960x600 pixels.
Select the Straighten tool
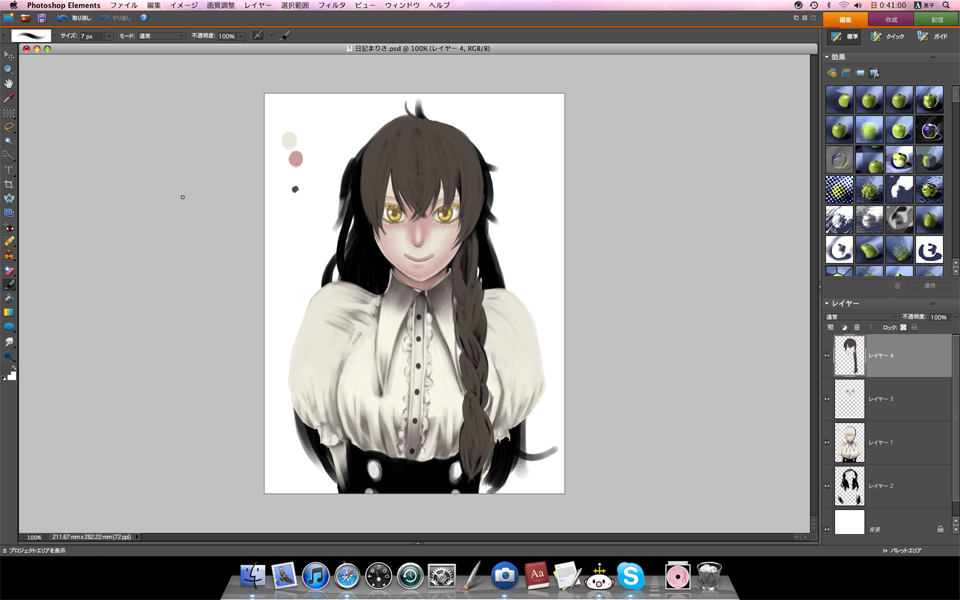click(x=9, y=212)
